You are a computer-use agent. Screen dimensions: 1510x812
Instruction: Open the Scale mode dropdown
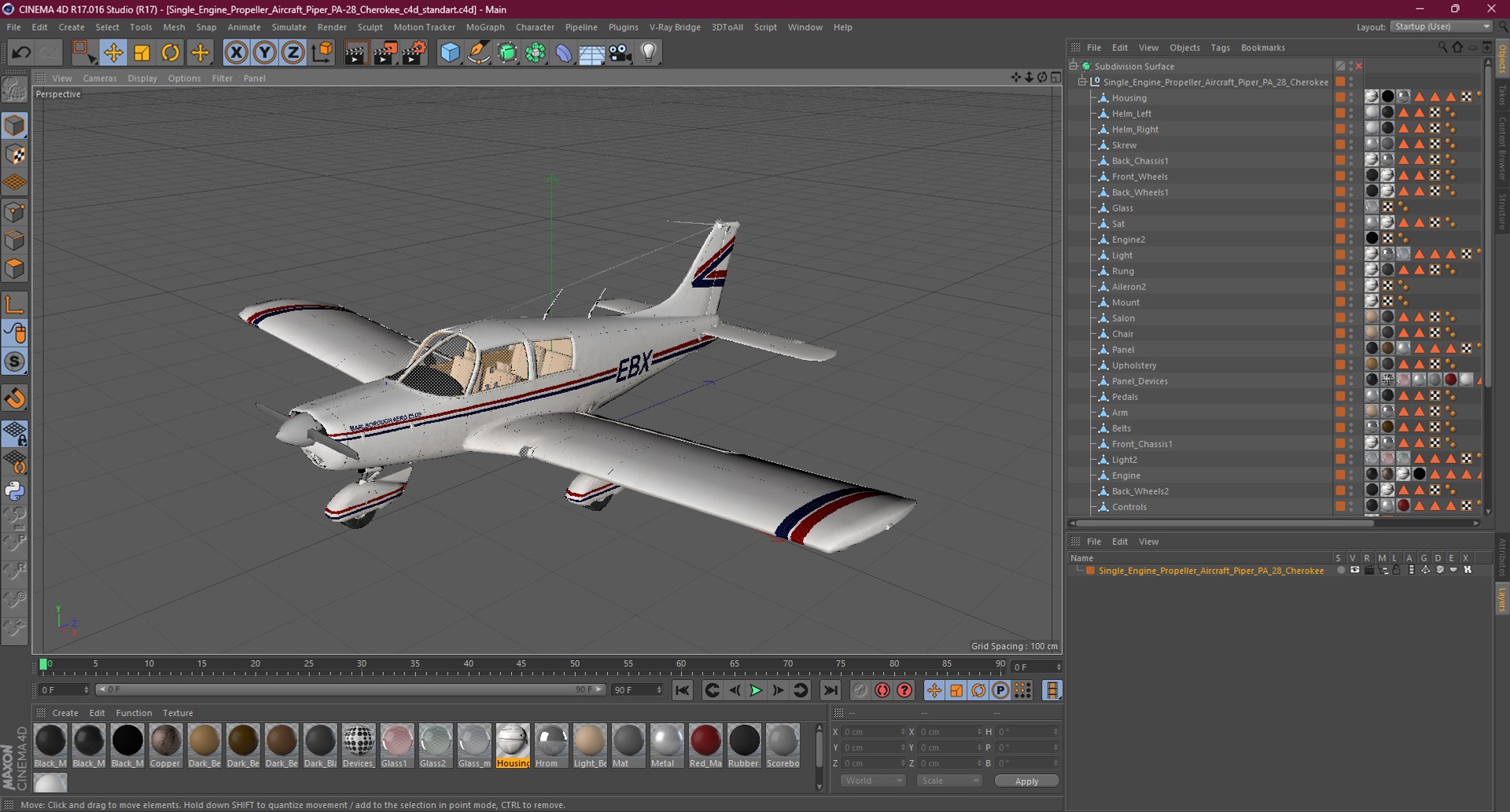pyautogui.click(x=949, y=781)
